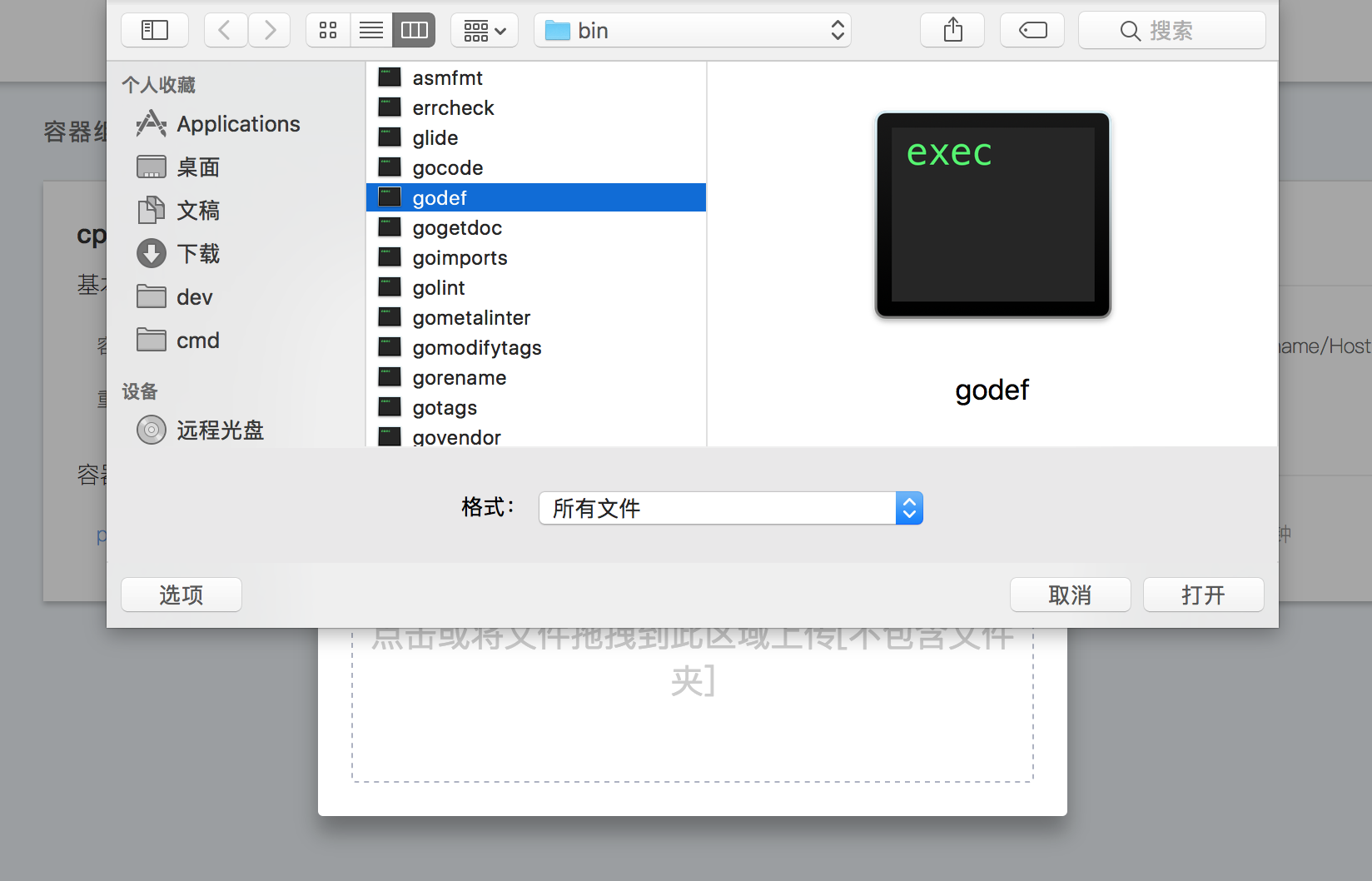1372x881 pixels.
Task: Open the item arrangement dropdown
Action: click(485, 31)
